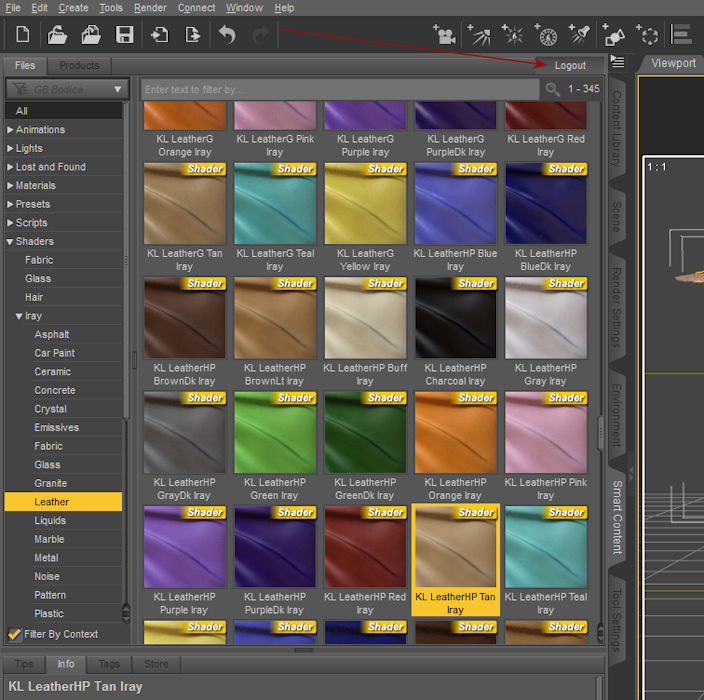Expand the Animations category
Image resolution: width=704 pixels, height=700 pixels.
click(11, 130)
